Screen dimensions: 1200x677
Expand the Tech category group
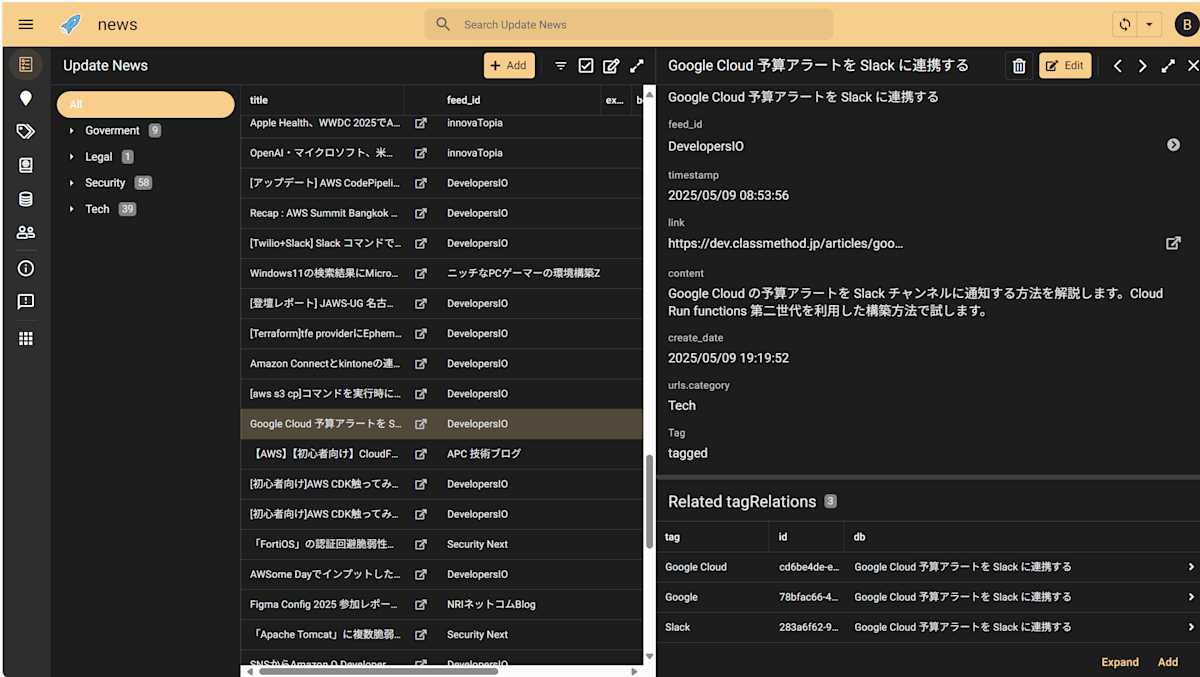click(71, 209)
